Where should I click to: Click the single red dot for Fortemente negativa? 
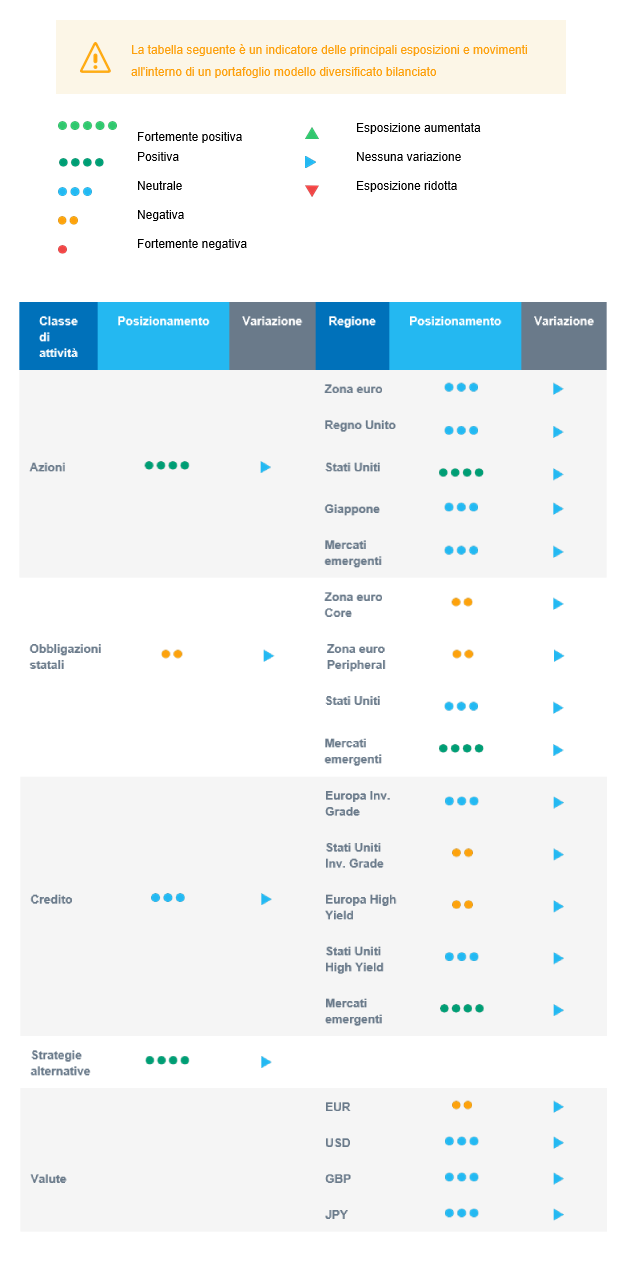point(63,249)
